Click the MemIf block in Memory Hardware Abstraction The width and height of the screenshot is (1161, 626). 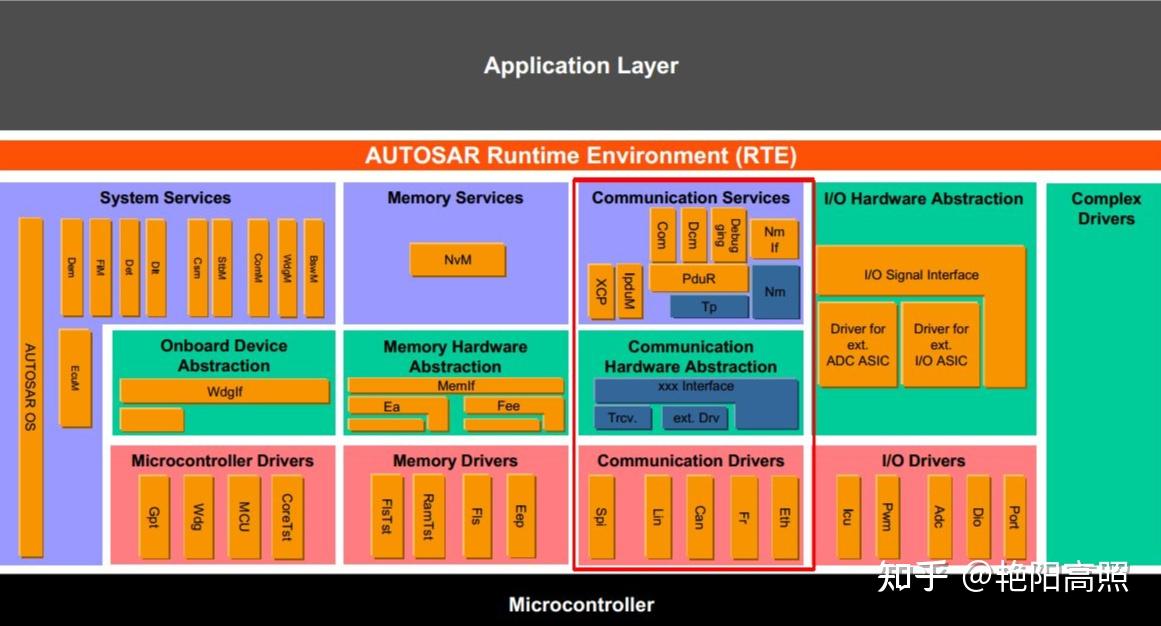(x=455, y=383)
